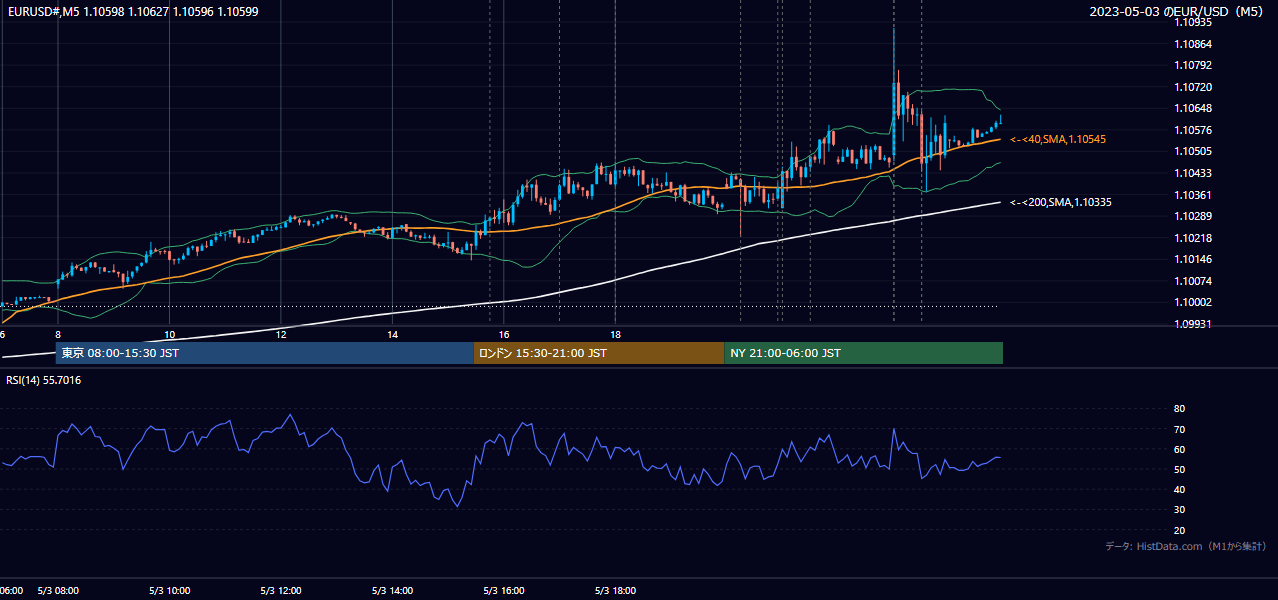The image size is (1278, 600).
Task: Click price level 1.10074 on the axis
Action: 1193,281
